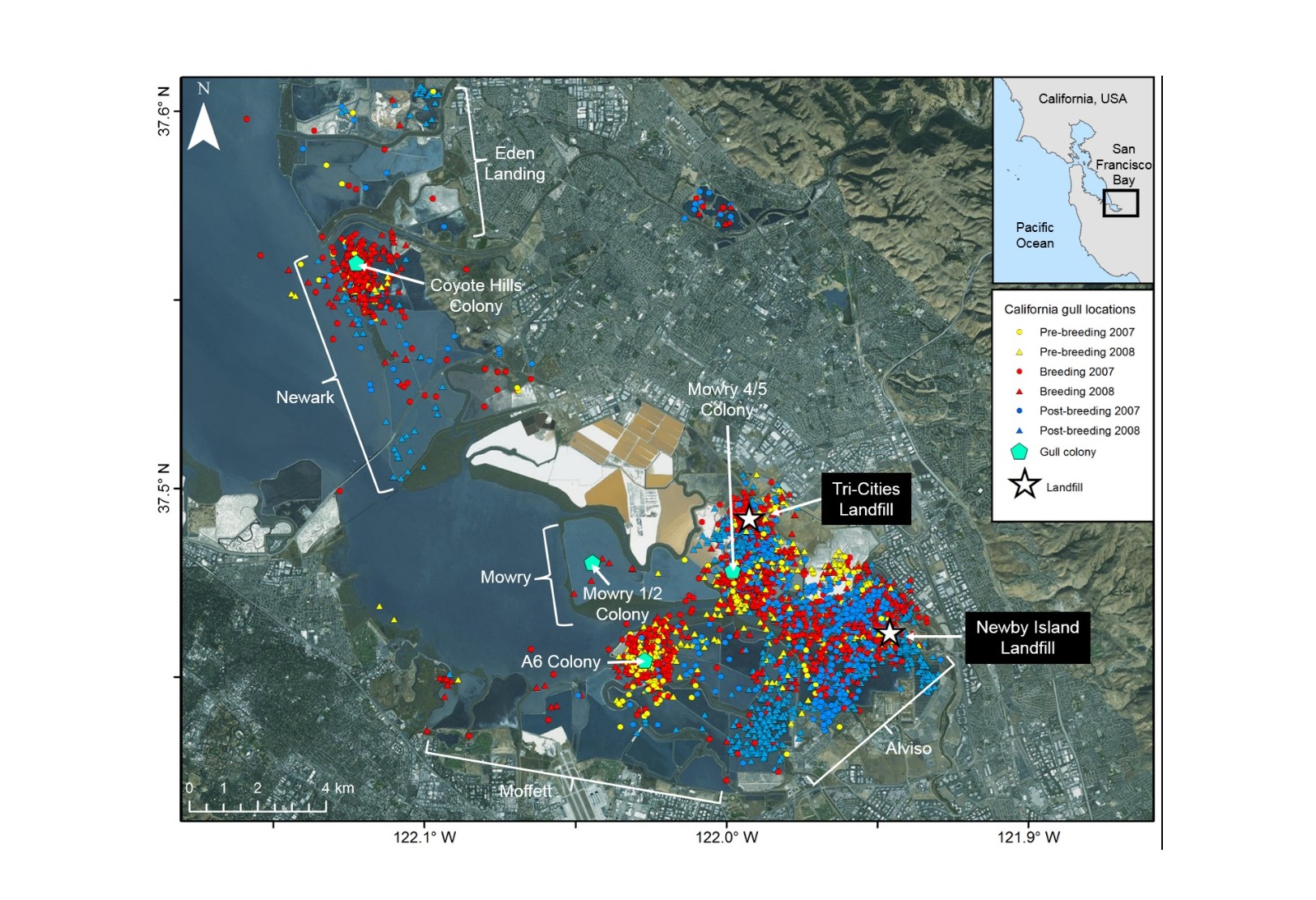Click the Tri-Cities Landfill star marker on the map
The height and width of the screenshot is (900, 1316).
tap(748, 519)
